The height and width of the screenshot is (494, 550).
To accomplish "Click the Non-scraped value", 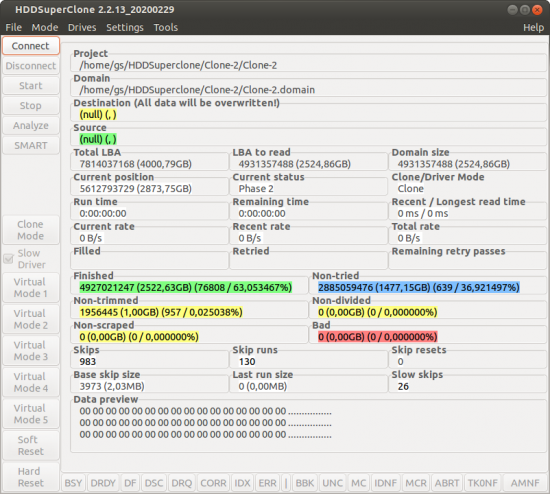I will tap(139, 337).
